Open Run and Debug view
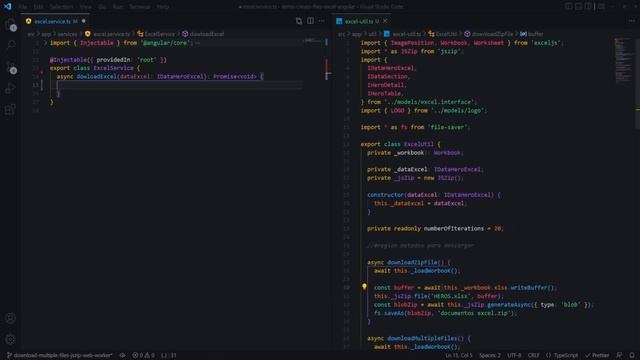Viewport: 640px width, 360px height. [x=11, y=88]
